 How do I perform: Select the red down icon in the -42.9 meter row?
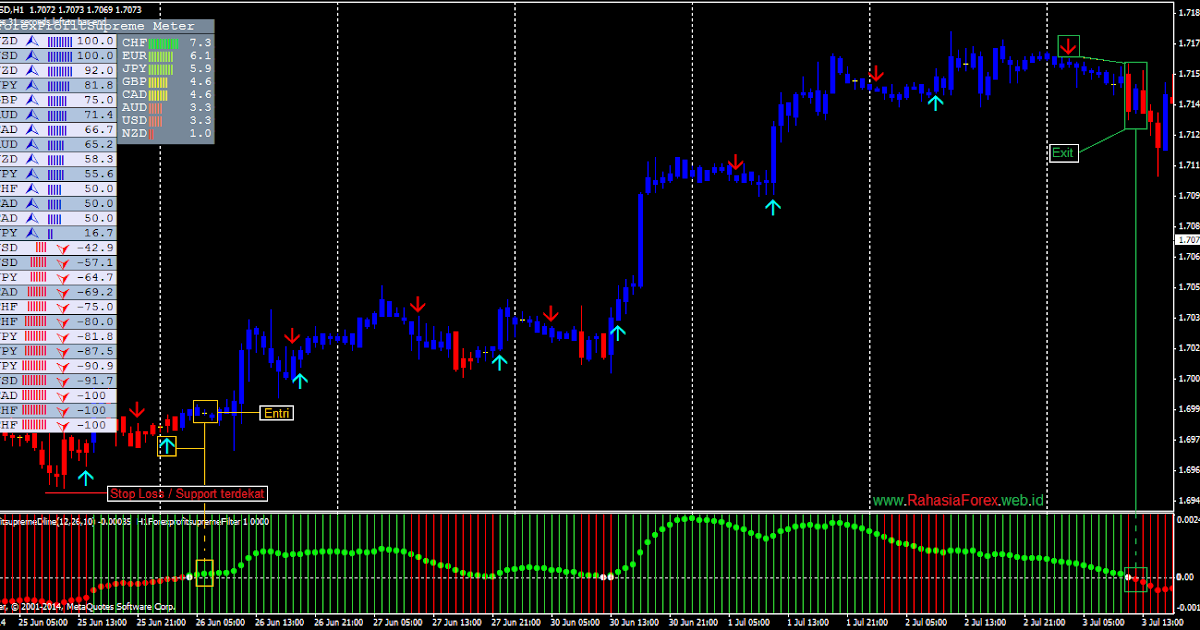[64, 247]
